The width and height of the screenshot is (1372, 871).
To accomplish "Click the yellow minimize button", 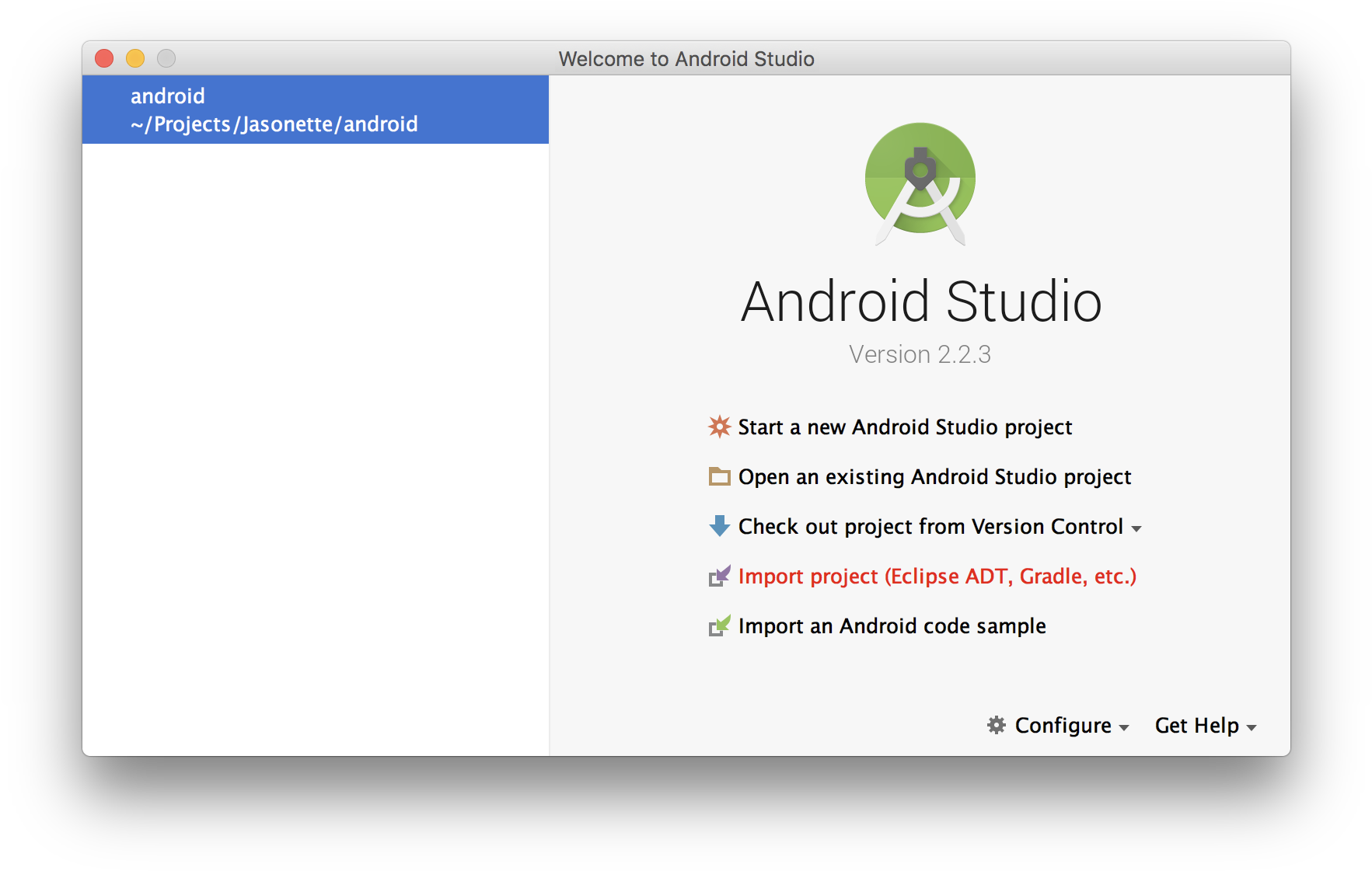I will point(134,57).
